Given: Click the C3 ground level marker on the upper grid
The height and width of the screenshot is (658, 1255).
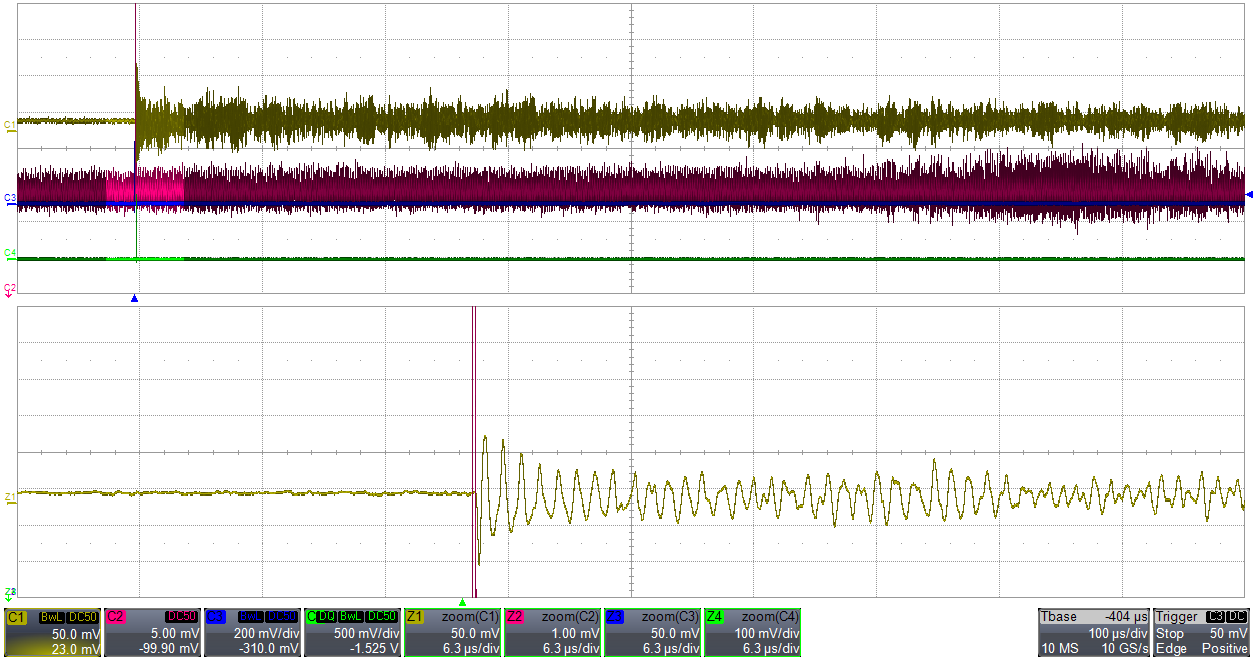Looking at the screenshot, I should [x=10, y=198].
